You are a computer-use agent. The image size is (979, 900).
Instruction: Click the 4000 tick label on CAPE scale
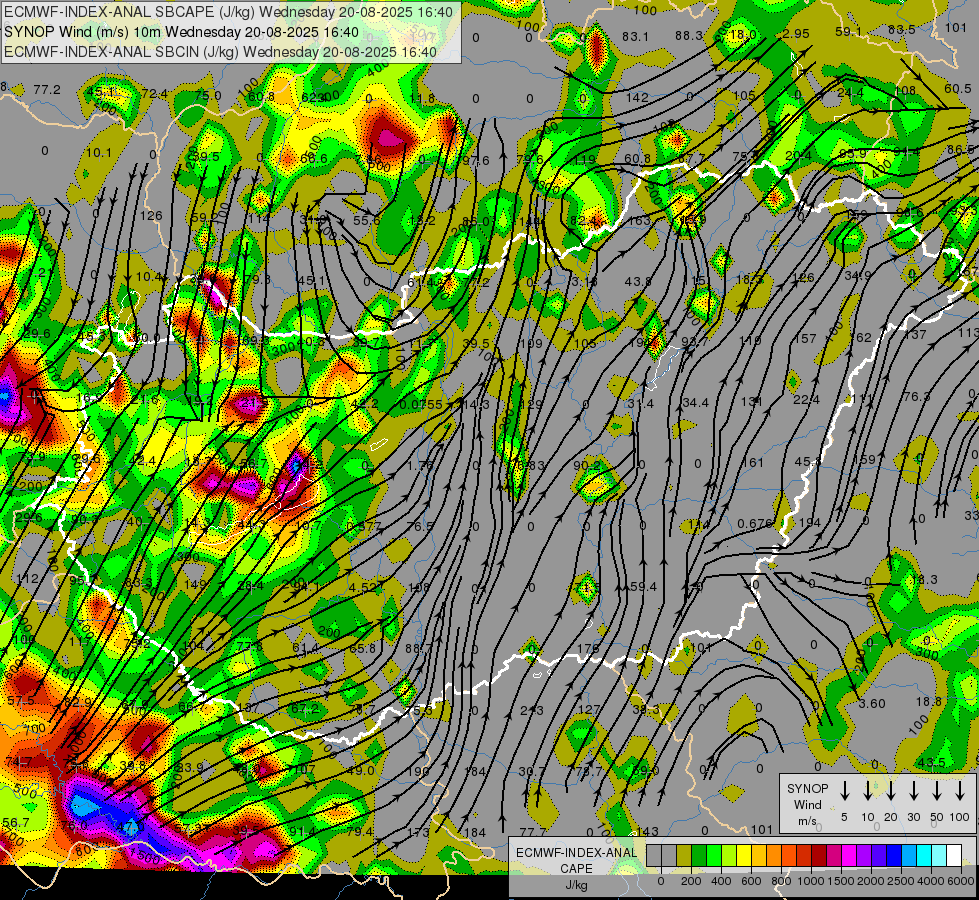pos(931,881)
